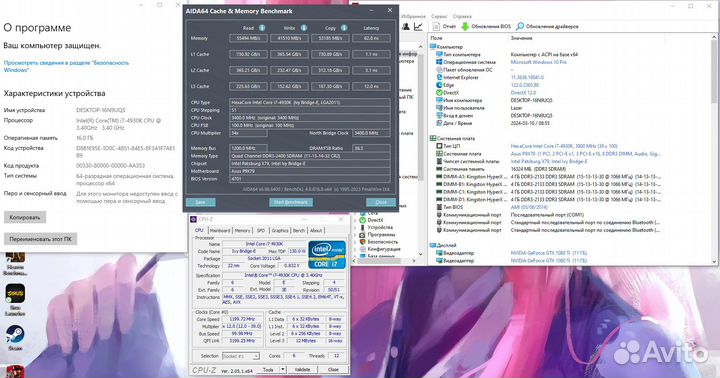Click Close button in CPU-Z

pyautogui.click(x=333, y=369)
